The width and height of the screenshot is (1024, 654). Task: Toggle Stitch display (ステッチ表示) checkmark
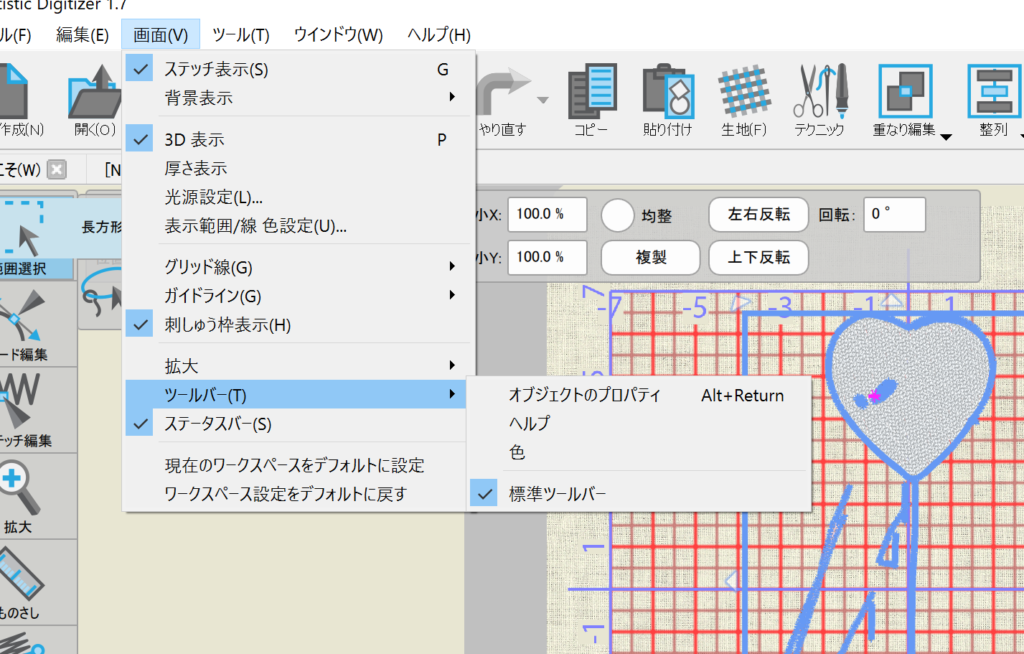pos(216,69)
